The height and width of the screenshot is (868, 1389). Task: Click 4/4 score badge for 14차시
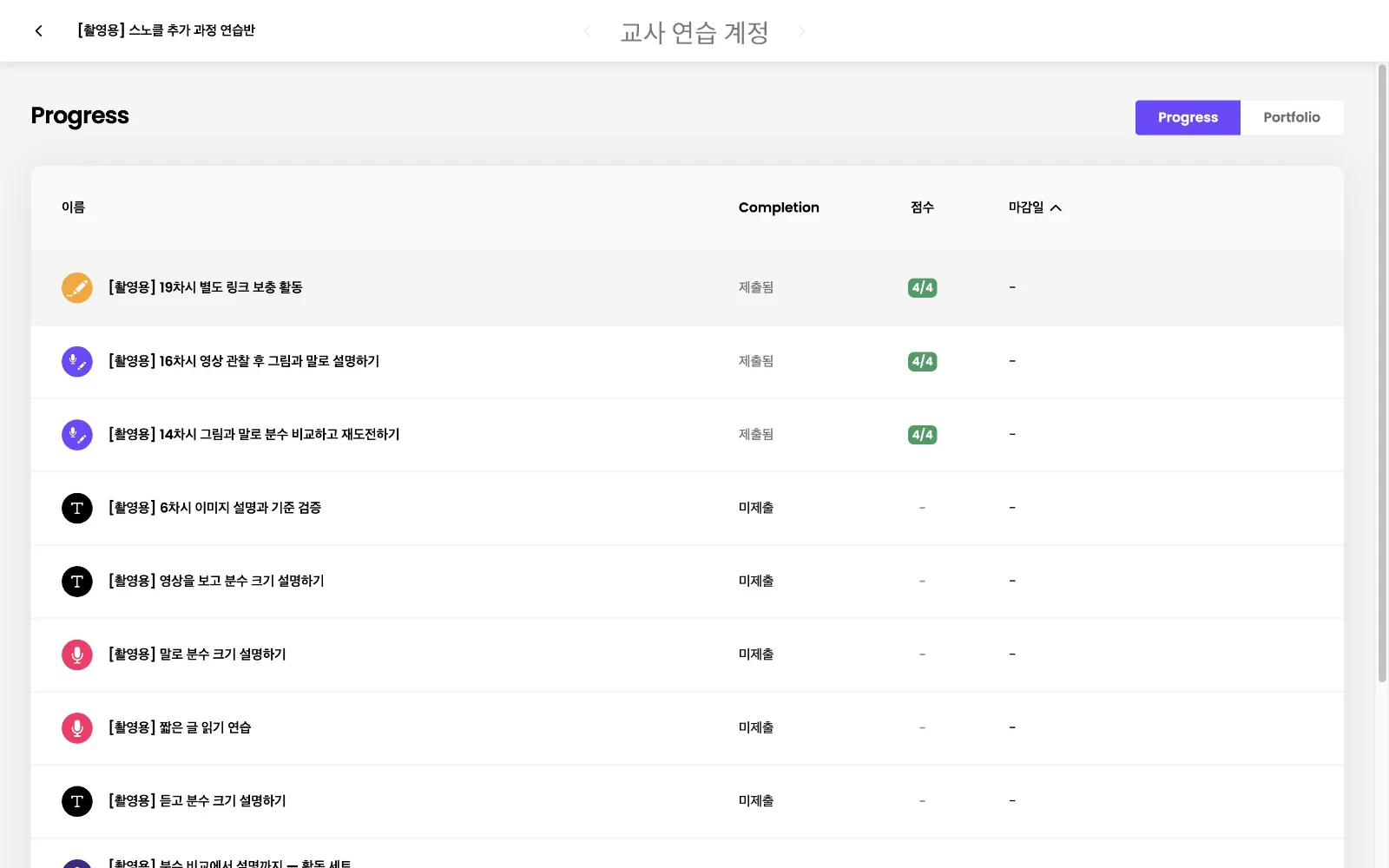(922, 434)
